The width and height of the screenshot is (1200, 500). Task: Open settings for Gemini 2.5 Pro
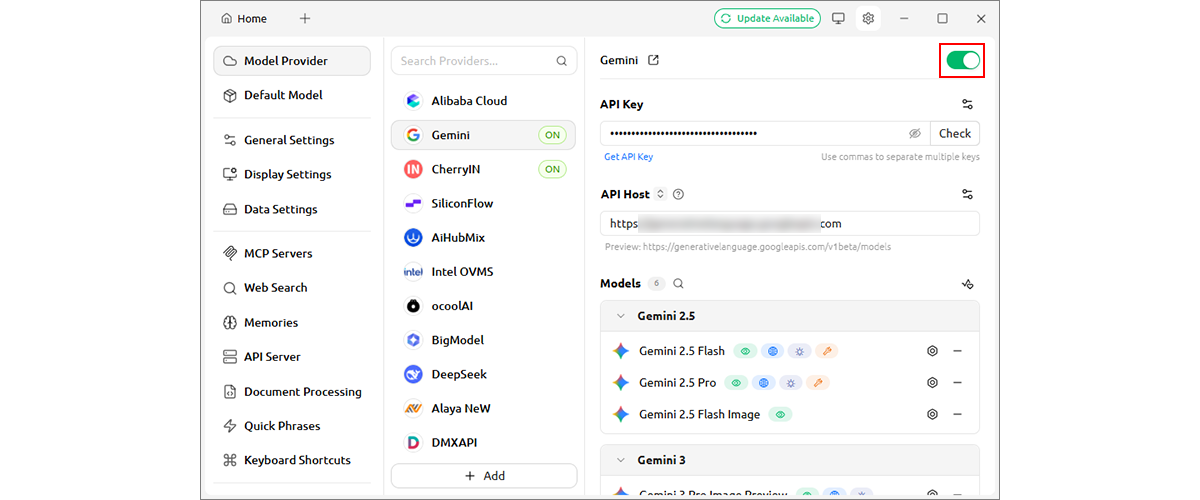coord(932,383)
